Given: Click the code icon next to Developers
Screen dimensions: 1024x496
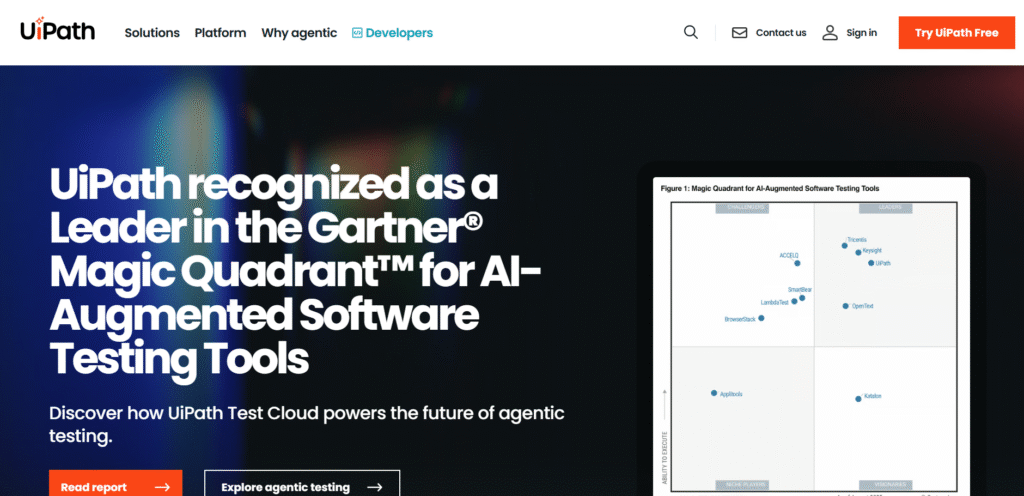Looking at the screenshot, I should point(356,33).
